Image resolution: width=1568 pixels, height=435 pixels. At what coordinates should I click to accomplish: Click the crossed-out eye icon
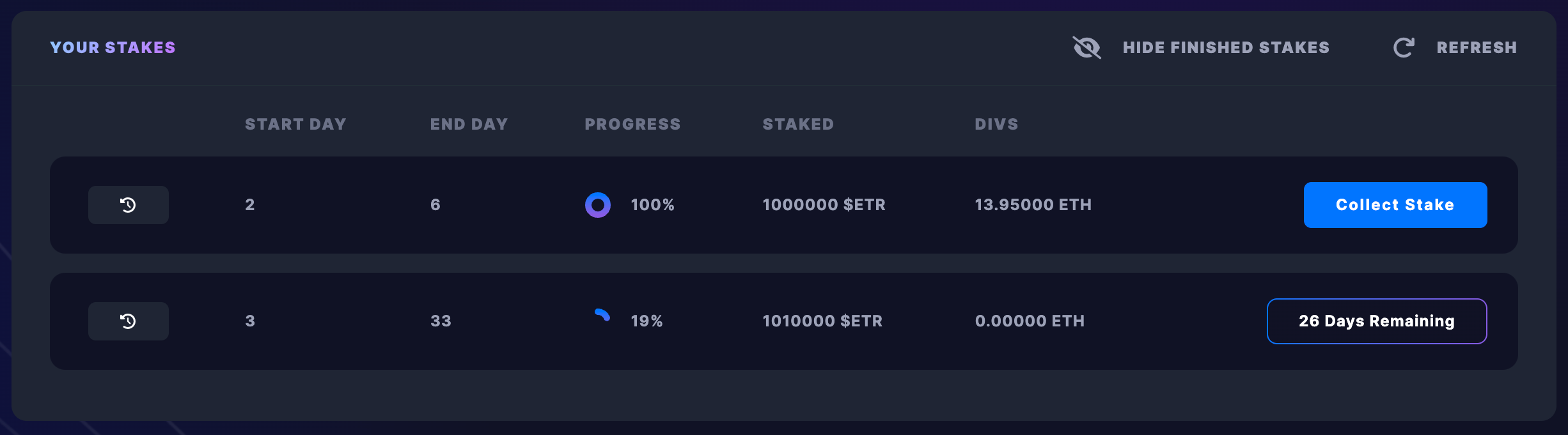pyautogui.click(x=1086, y=48)
